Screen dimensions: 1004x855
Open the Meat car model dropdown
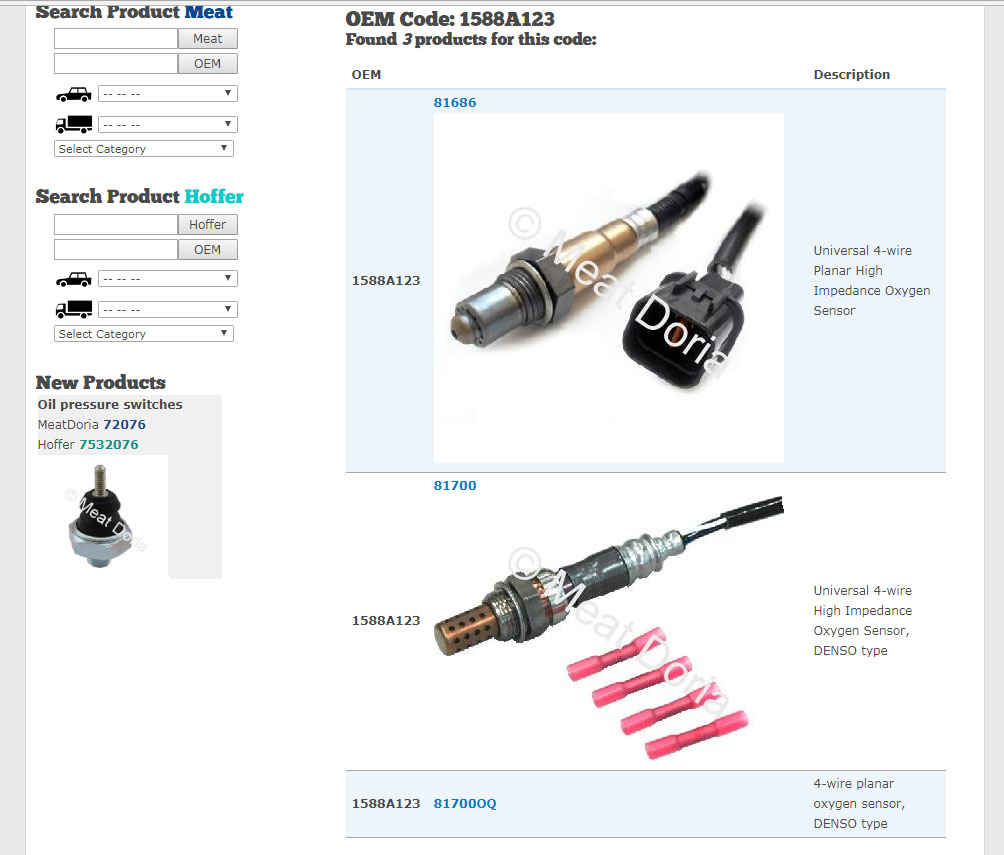click(168, 94)
